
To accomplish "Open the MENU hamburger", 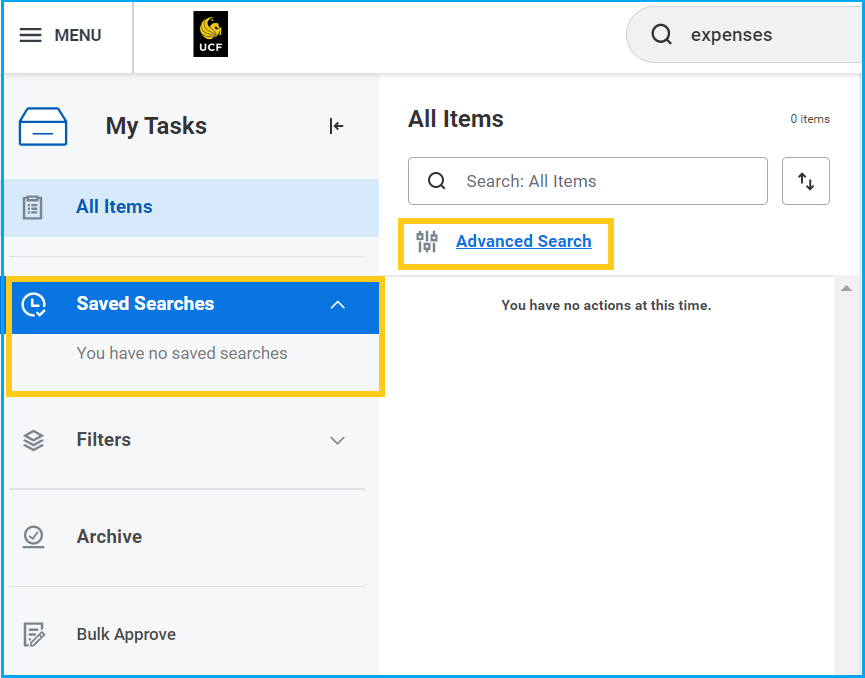I will click(33, 34).
